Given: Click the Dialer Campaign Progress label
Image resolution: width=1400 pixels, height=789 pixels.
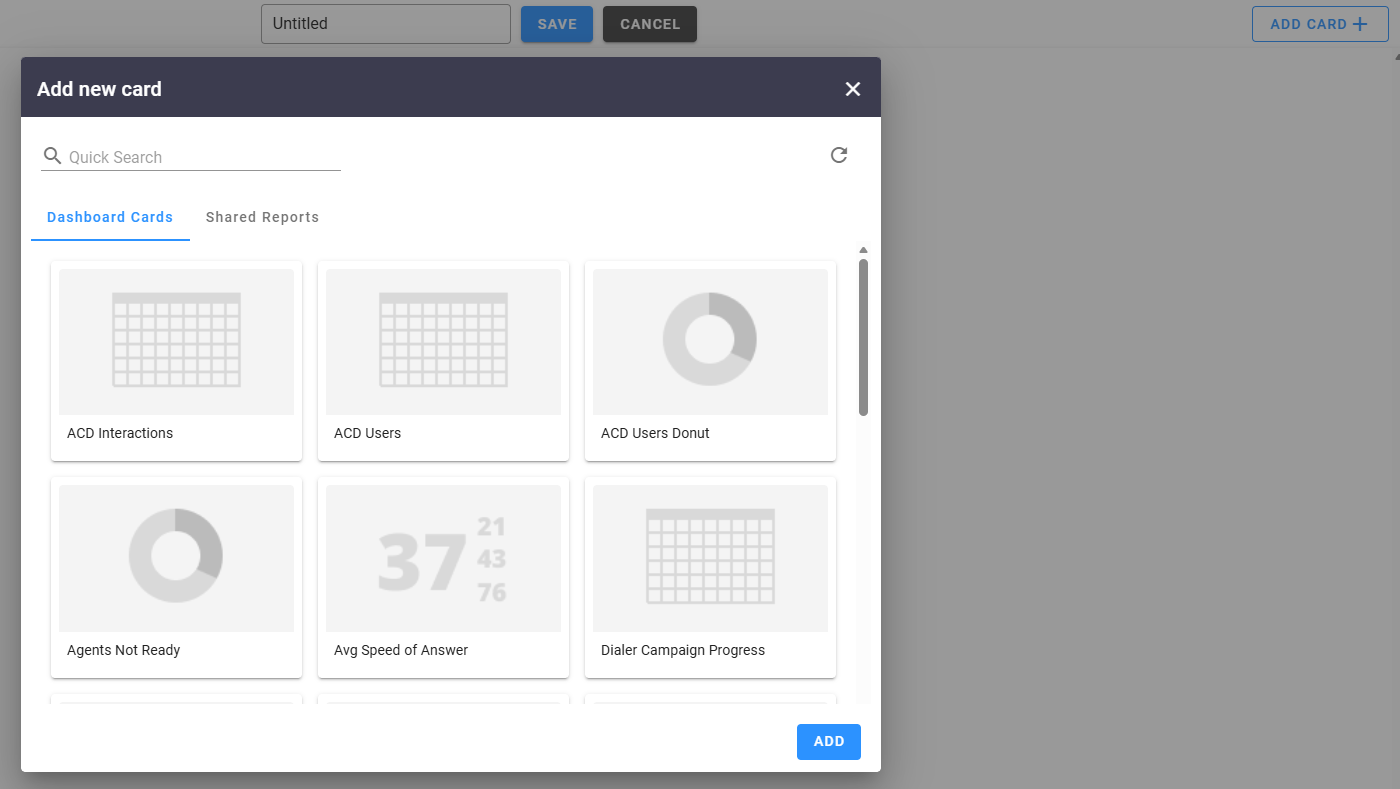Looking at the screenshot, I should [683, 650].
